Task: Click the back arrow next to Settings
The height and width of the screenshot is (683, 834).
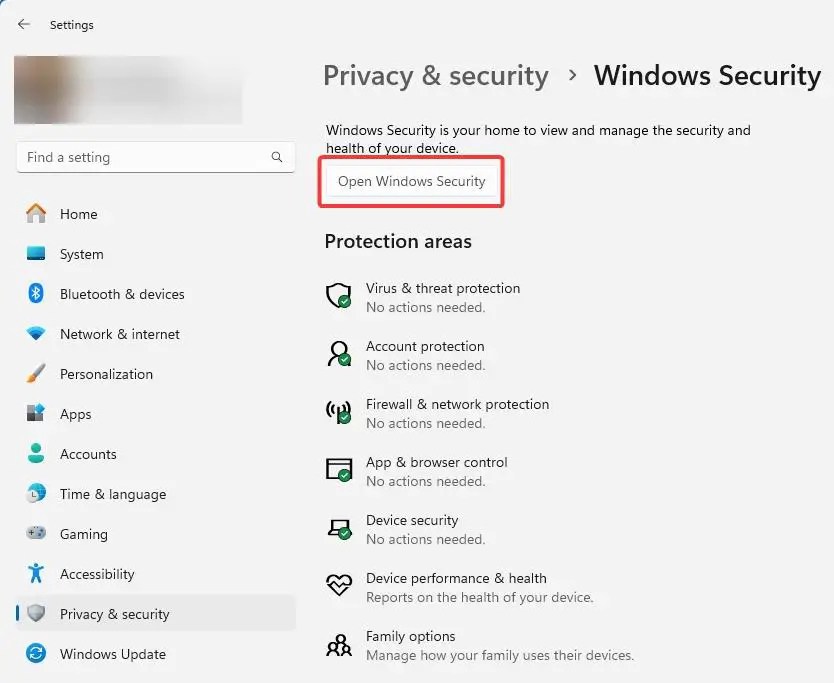Action: [x=24, y=24]
